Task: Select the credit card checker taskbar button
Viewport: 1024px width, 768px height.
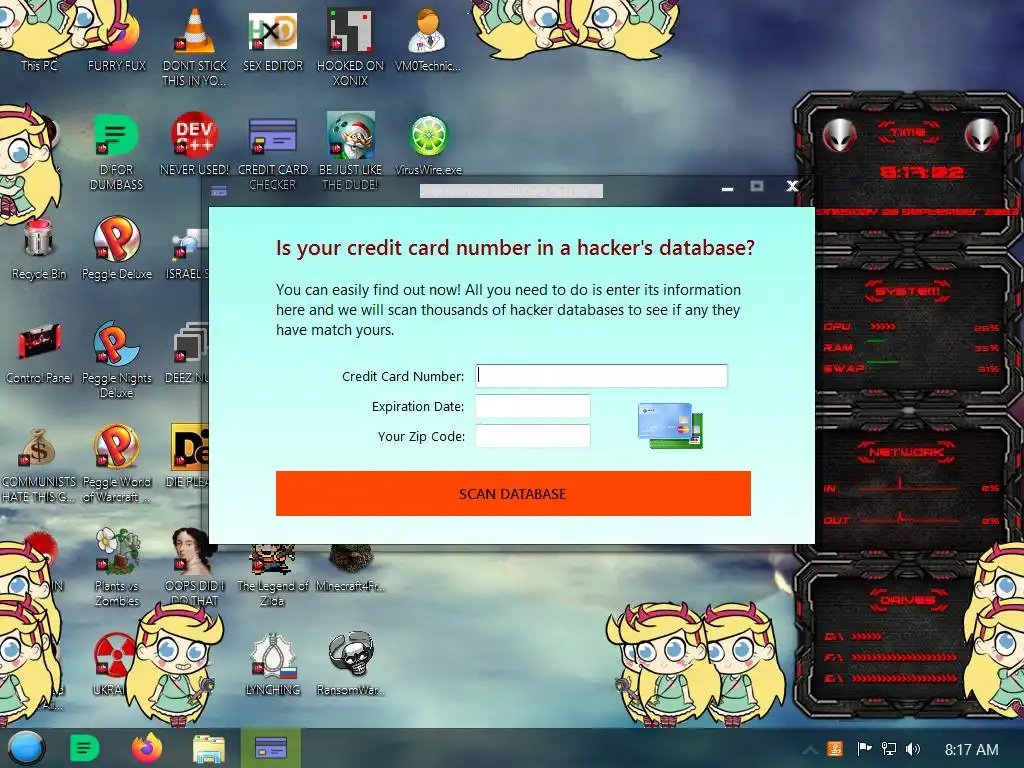Action: click(271, 748)
